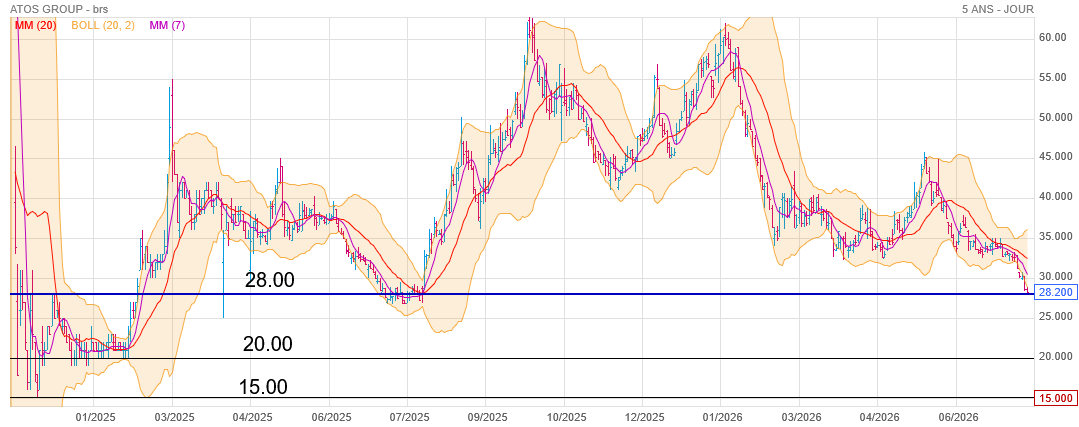This screenshot has width=1079, height=427.
Task: Click the 35.000 price axis label
Action: coord(1055,237)
